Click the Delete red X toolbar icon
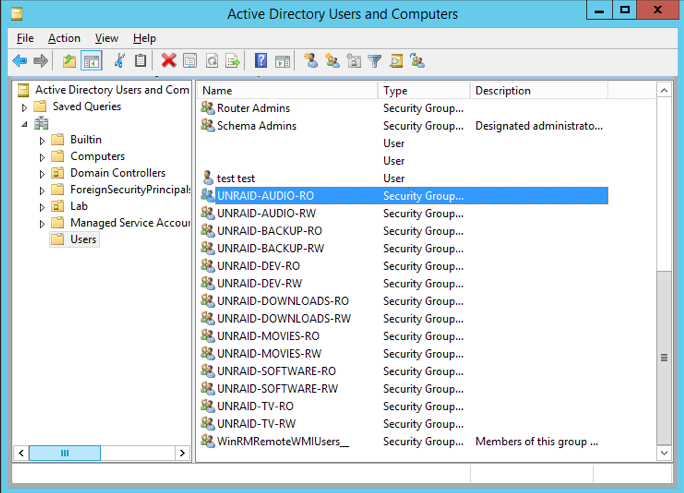Screen dimensions: 684x493 pyautogui.click(x=168, y=61)
